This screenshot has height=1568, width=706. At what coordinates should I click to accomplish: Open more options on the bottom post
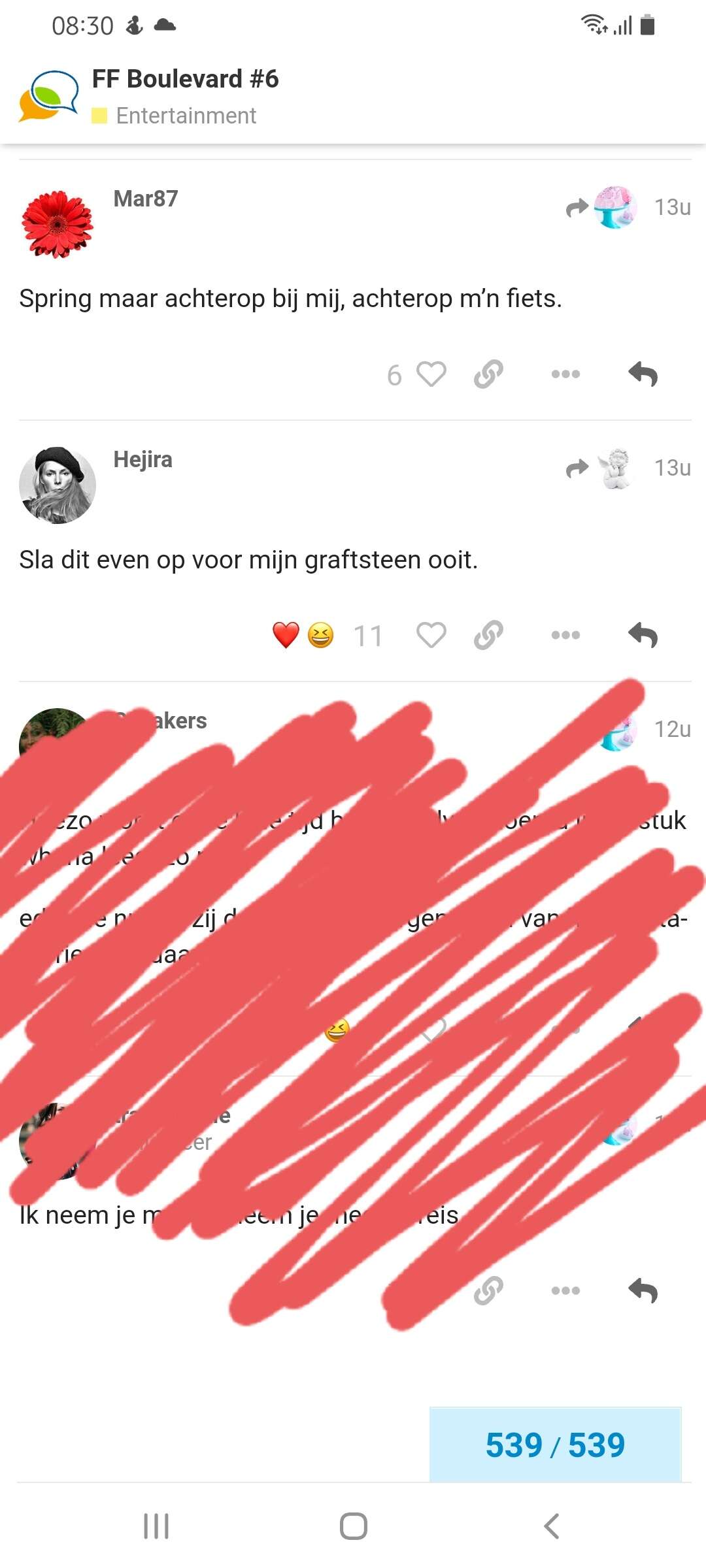click(x=565, y=1290)
